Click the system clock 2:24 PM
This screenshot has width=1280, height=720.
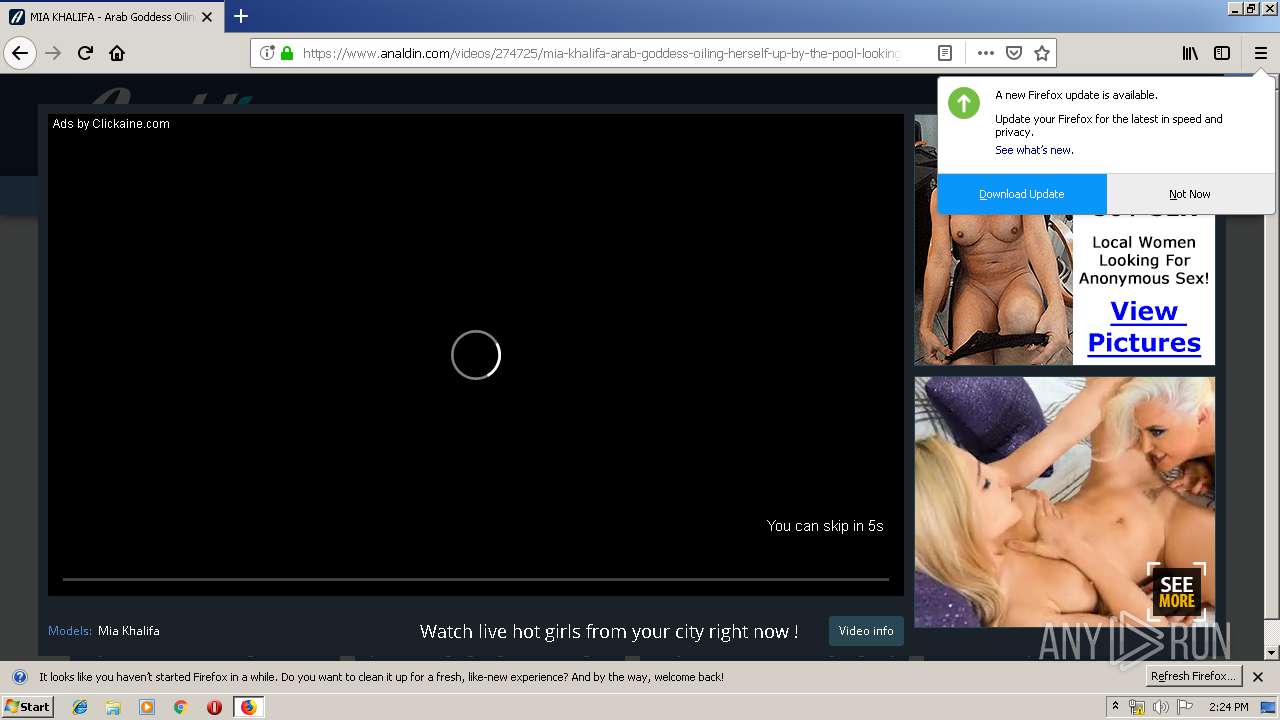click(1228, 707)
